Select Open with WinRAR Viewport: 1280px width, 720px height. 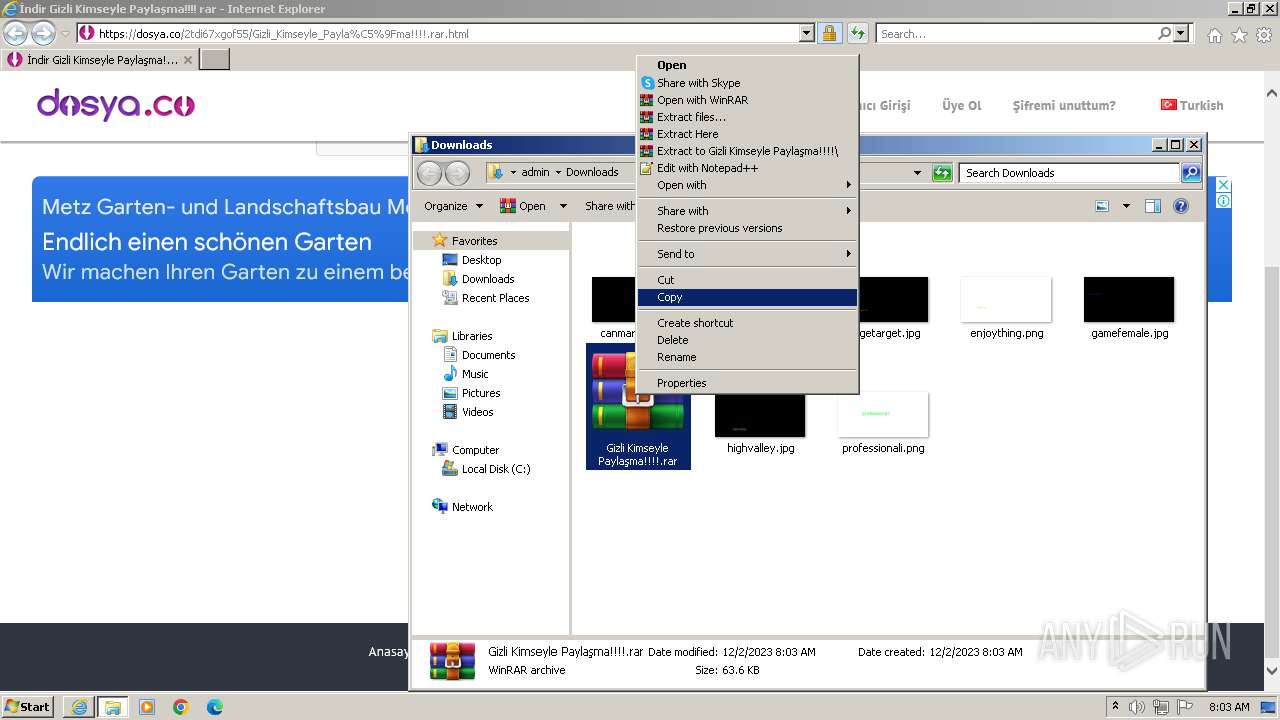747,100
